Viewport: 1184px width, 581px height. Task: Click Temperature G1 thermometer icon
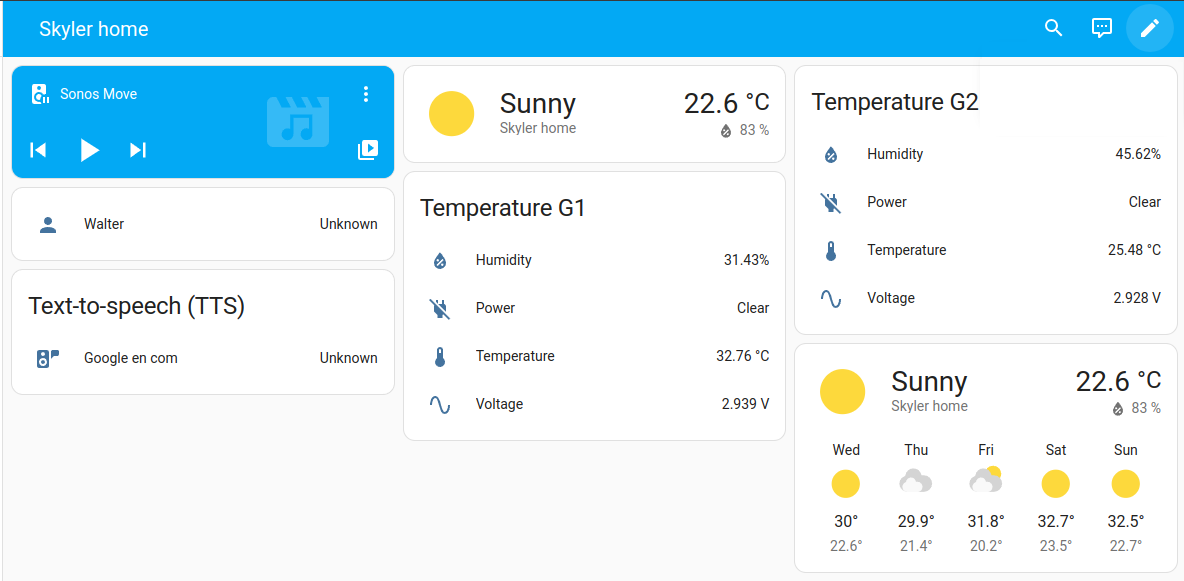tap(440, 356)
